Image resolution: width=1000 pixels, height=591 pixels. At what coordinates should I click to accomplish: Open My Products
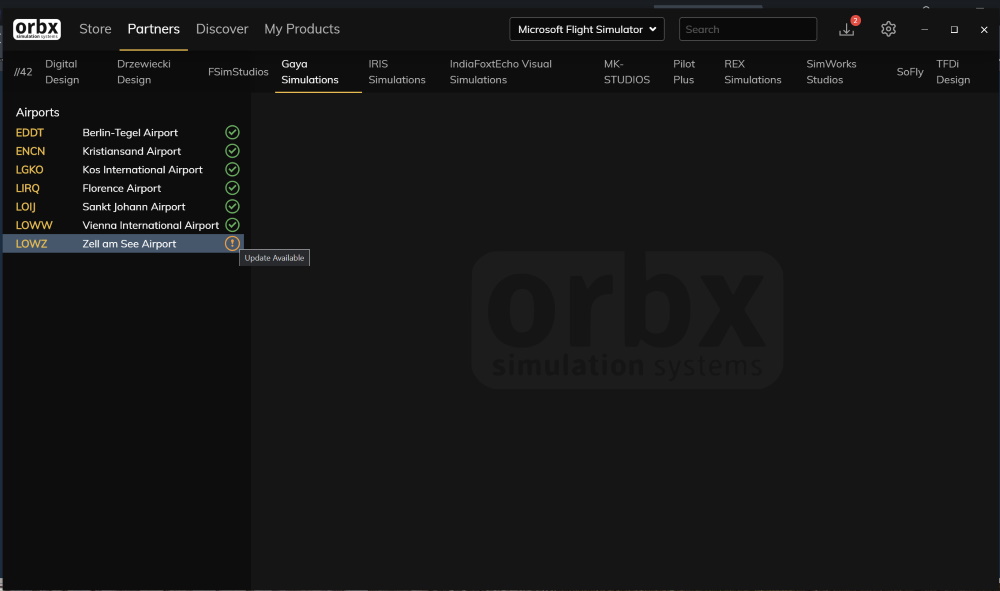coord(302,29)
